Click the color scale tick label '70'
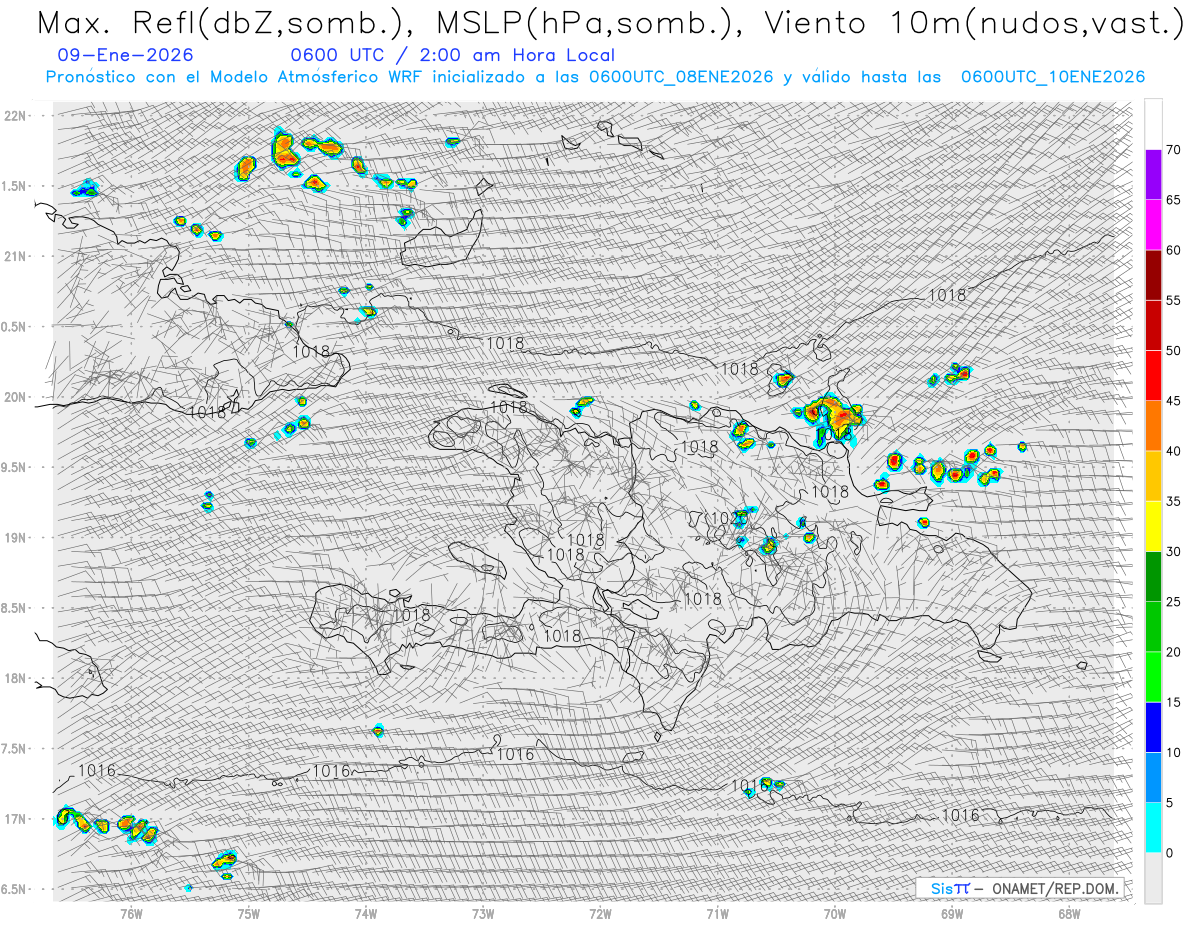 point(1174,150)
